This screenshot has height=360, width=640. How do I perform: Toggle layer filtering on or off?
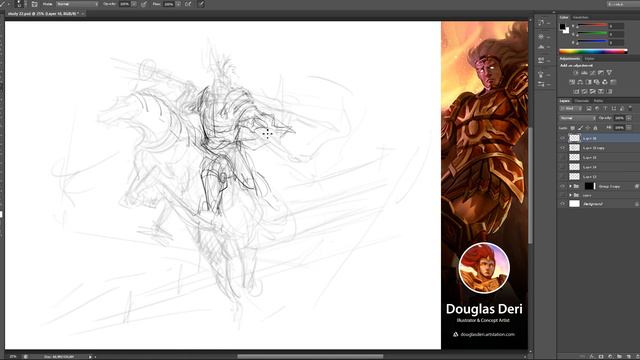click(x=630, y=108)
